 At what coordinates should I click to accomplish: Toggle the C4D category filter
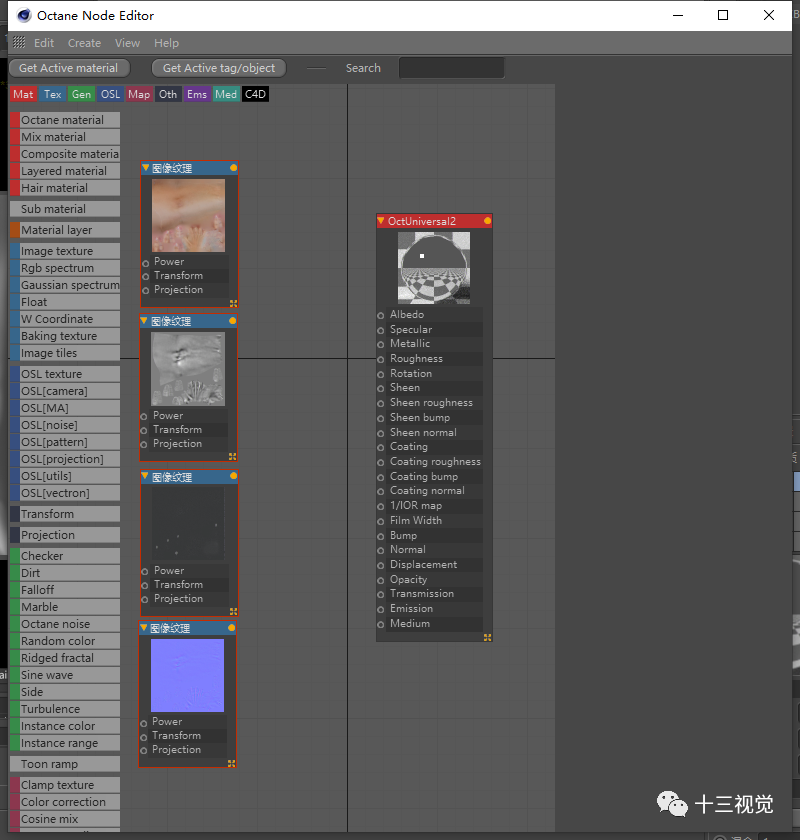255,94
